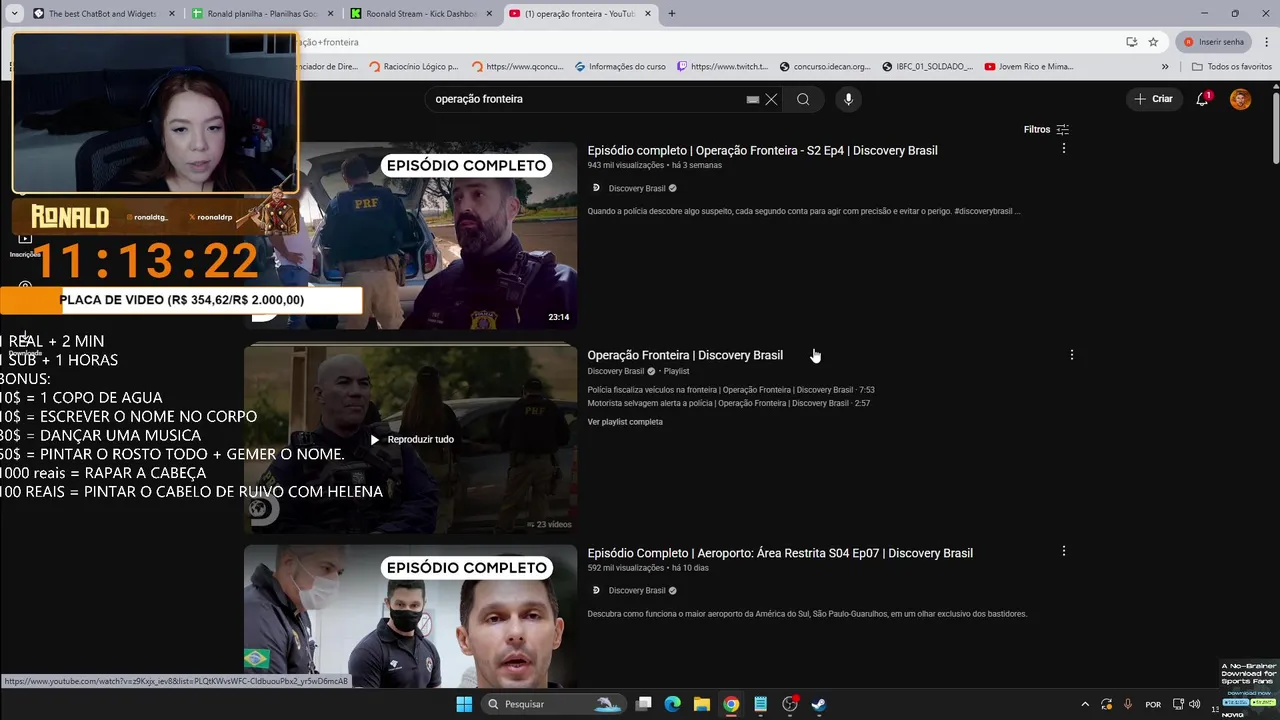Screen dimensions: 1280x720
Task: Open the concurso.idecan.org bookmark
Action: tap(826, 67)
